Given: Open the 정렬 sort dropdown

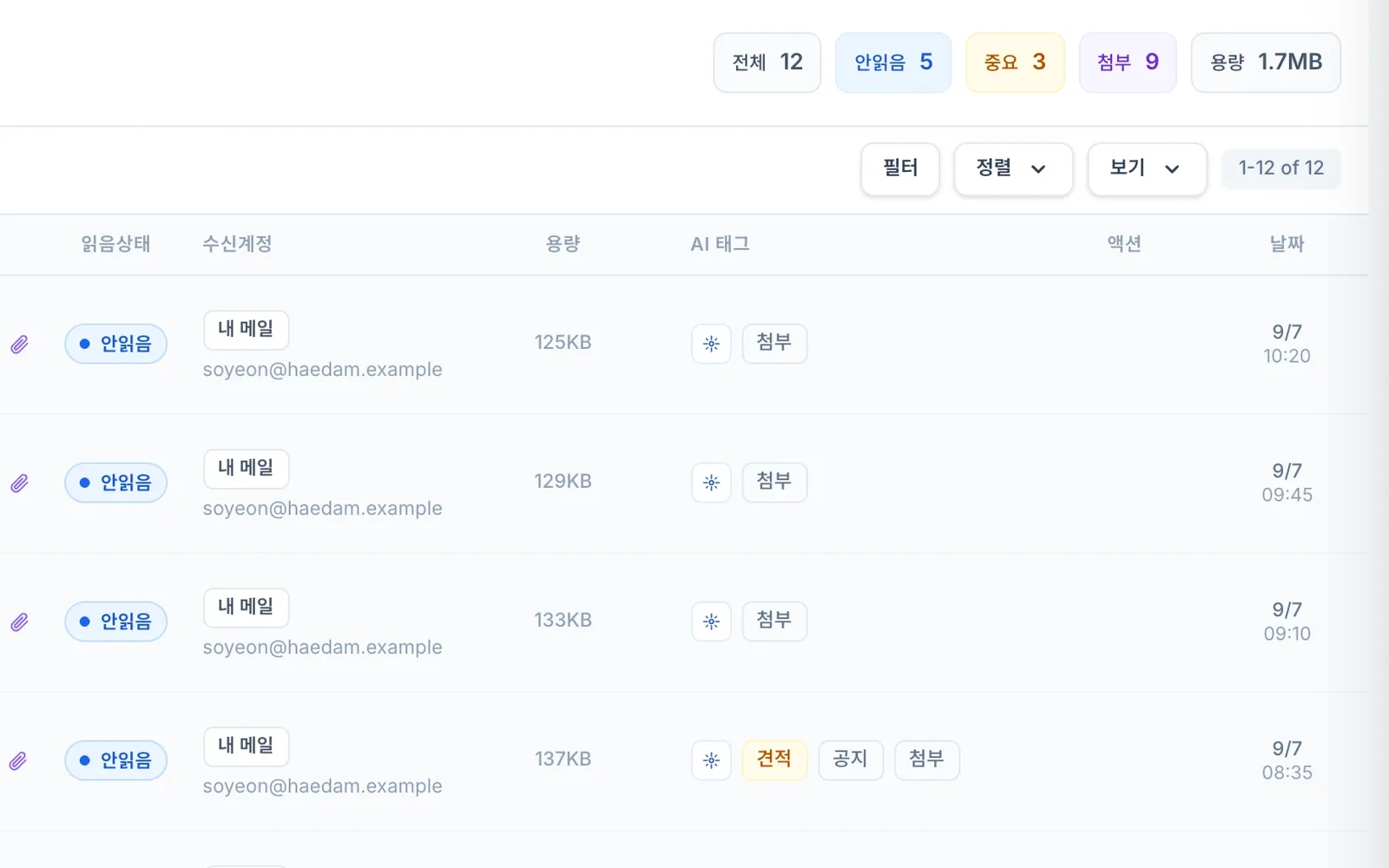Looking at the screenshot, I should 1013,168.
